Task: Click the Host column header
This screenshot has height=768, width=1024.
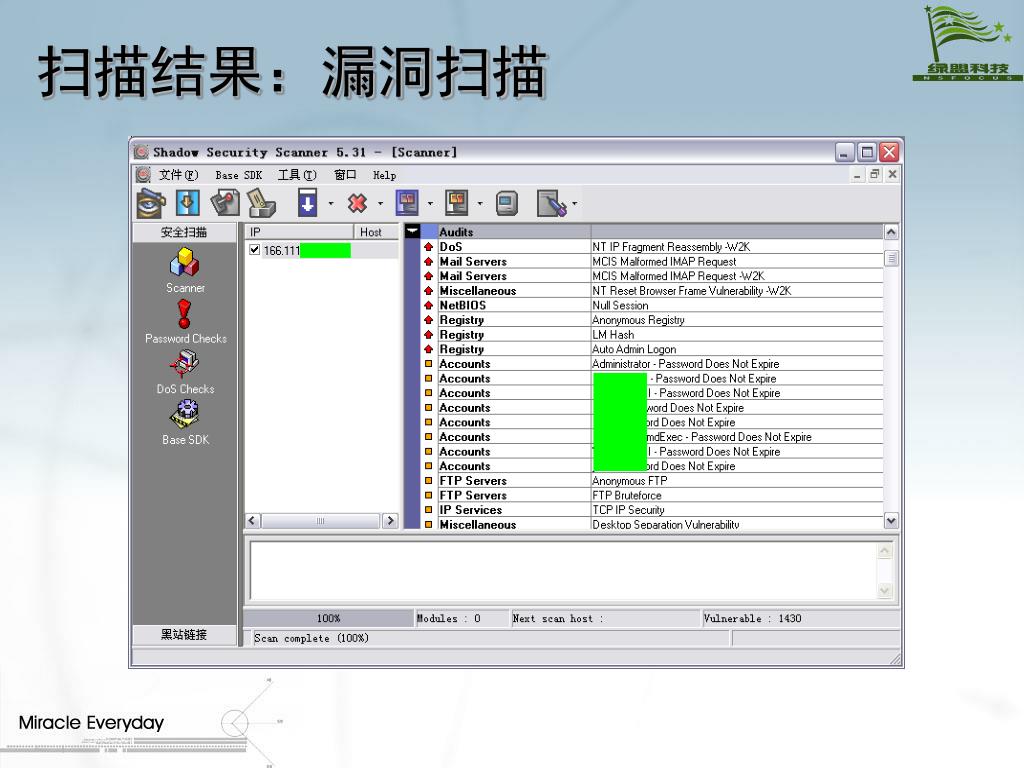Action: tap(376, 232)
